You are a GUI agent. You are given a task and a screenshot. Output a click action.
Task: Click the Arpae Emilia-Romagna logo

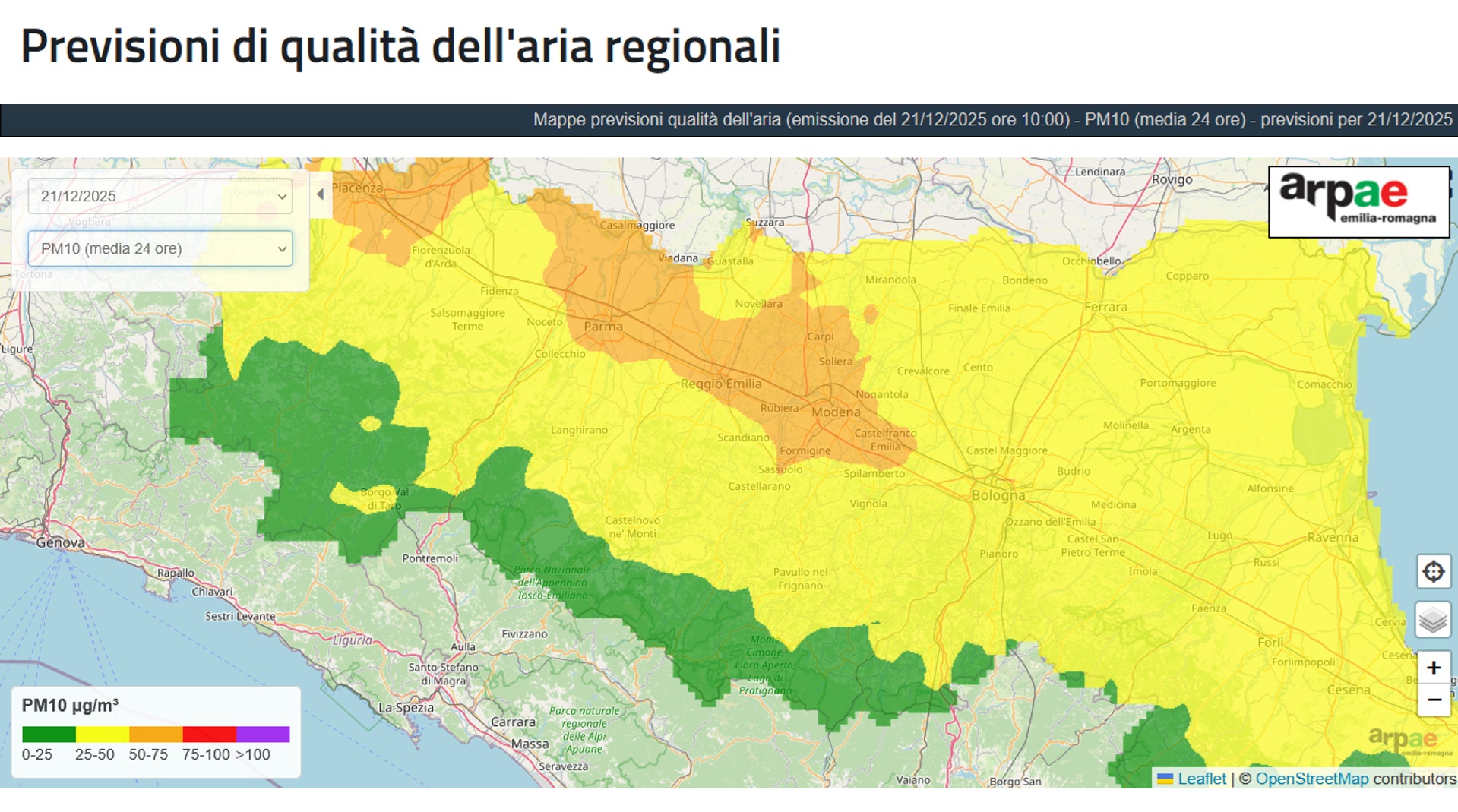pos(1358,201)
